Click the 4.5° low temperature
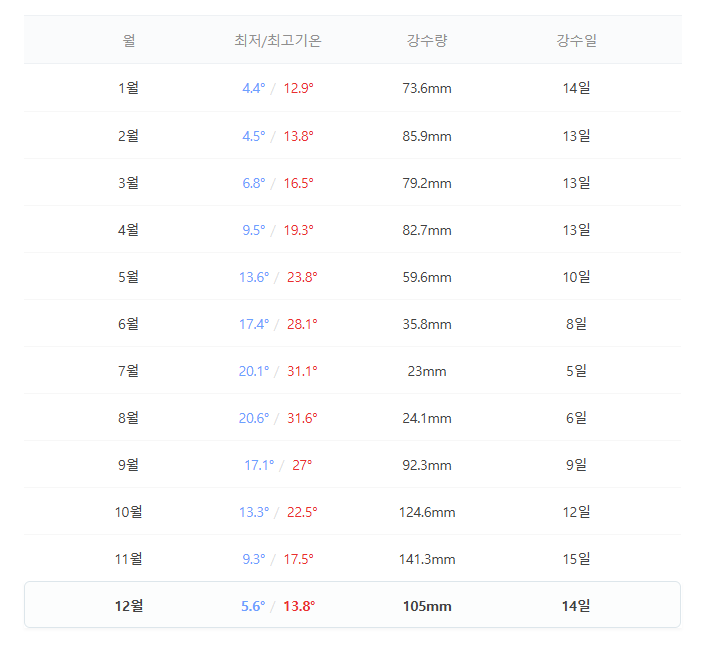 click(254, 136)
